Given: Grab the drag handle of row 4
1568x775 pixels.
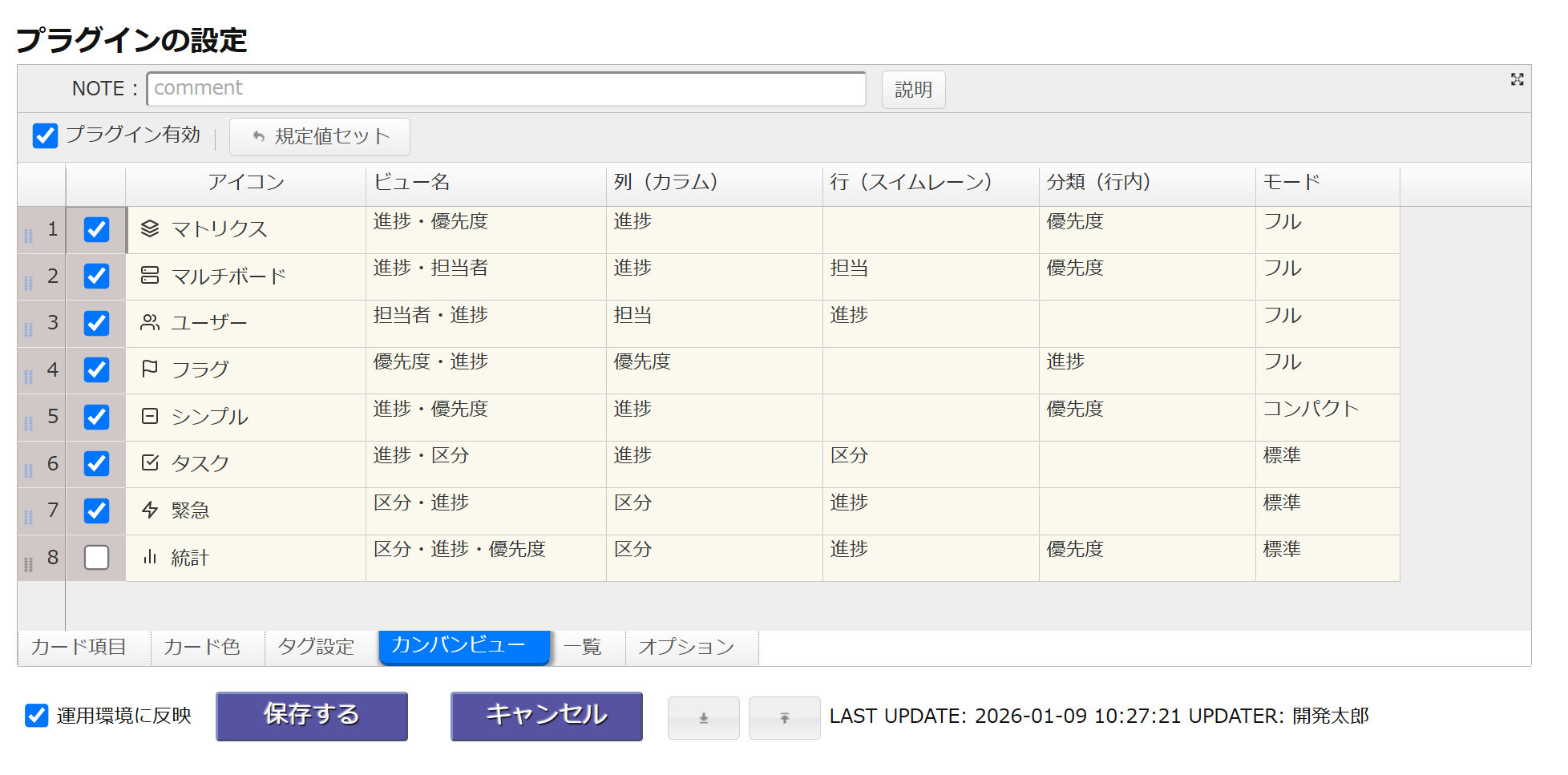Looking at the screenshot, I should [x=29, y=376].
